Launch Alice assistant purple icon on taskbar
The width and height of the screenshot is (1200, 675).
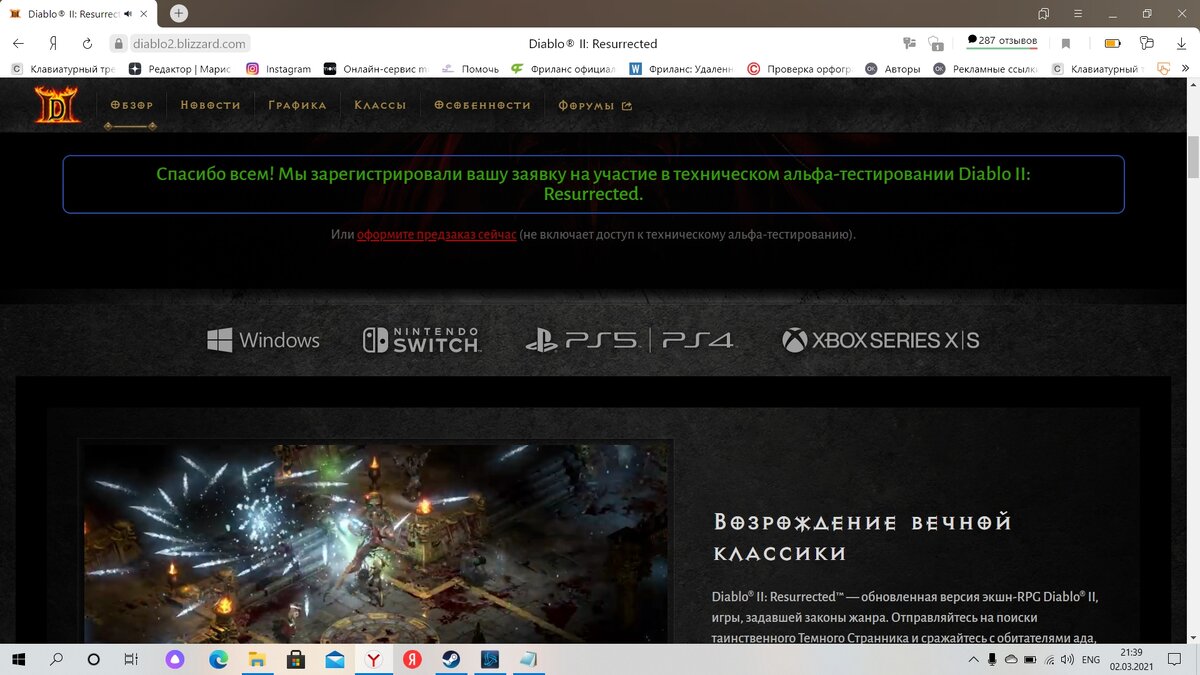[x=176, y=660]
